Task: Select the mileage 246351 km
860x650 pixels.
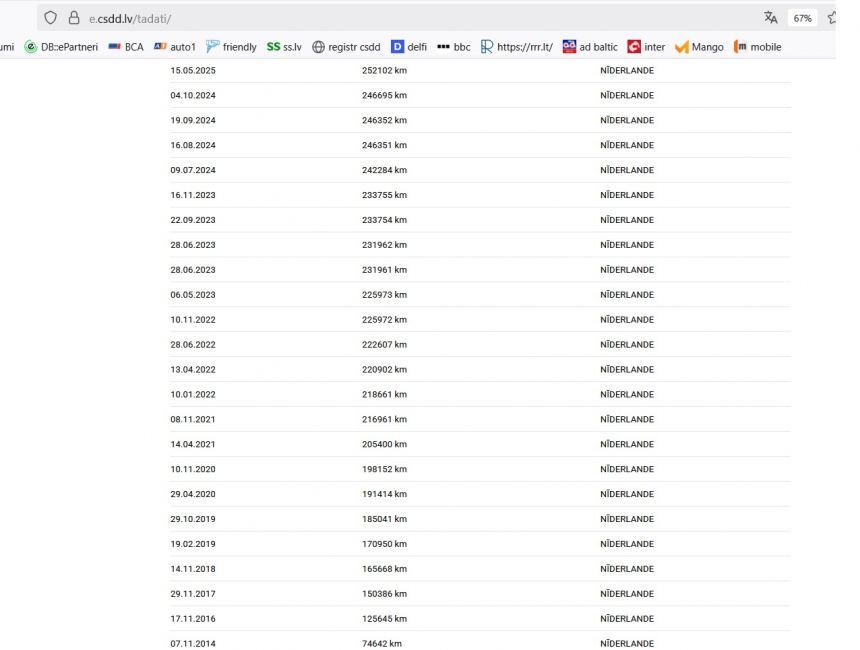Action: (x=384, y=145)
